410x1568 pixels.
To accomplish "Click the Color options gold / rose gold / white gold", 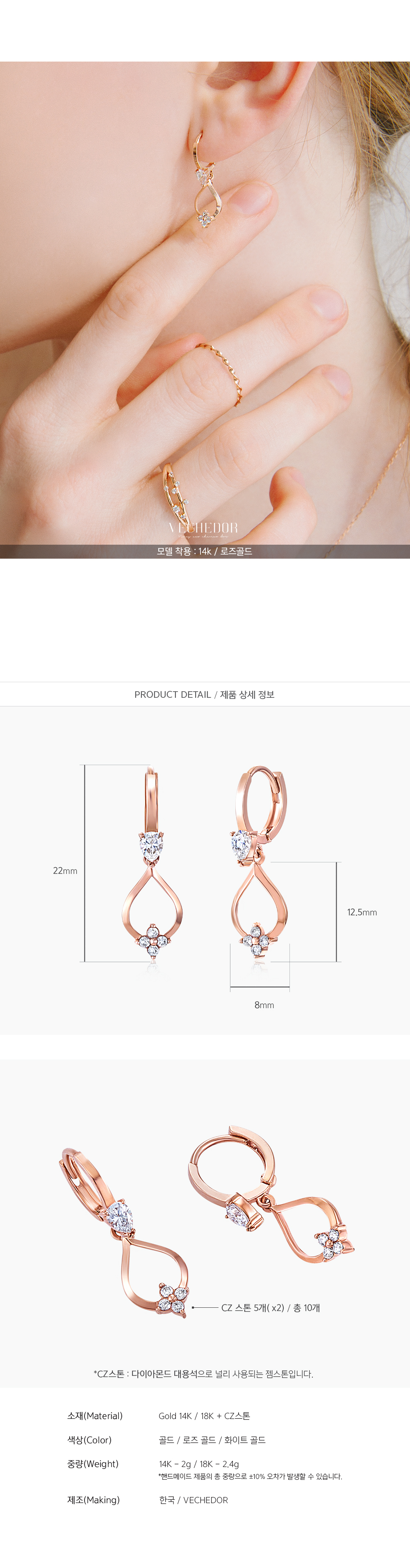I will pos(212,1440).
